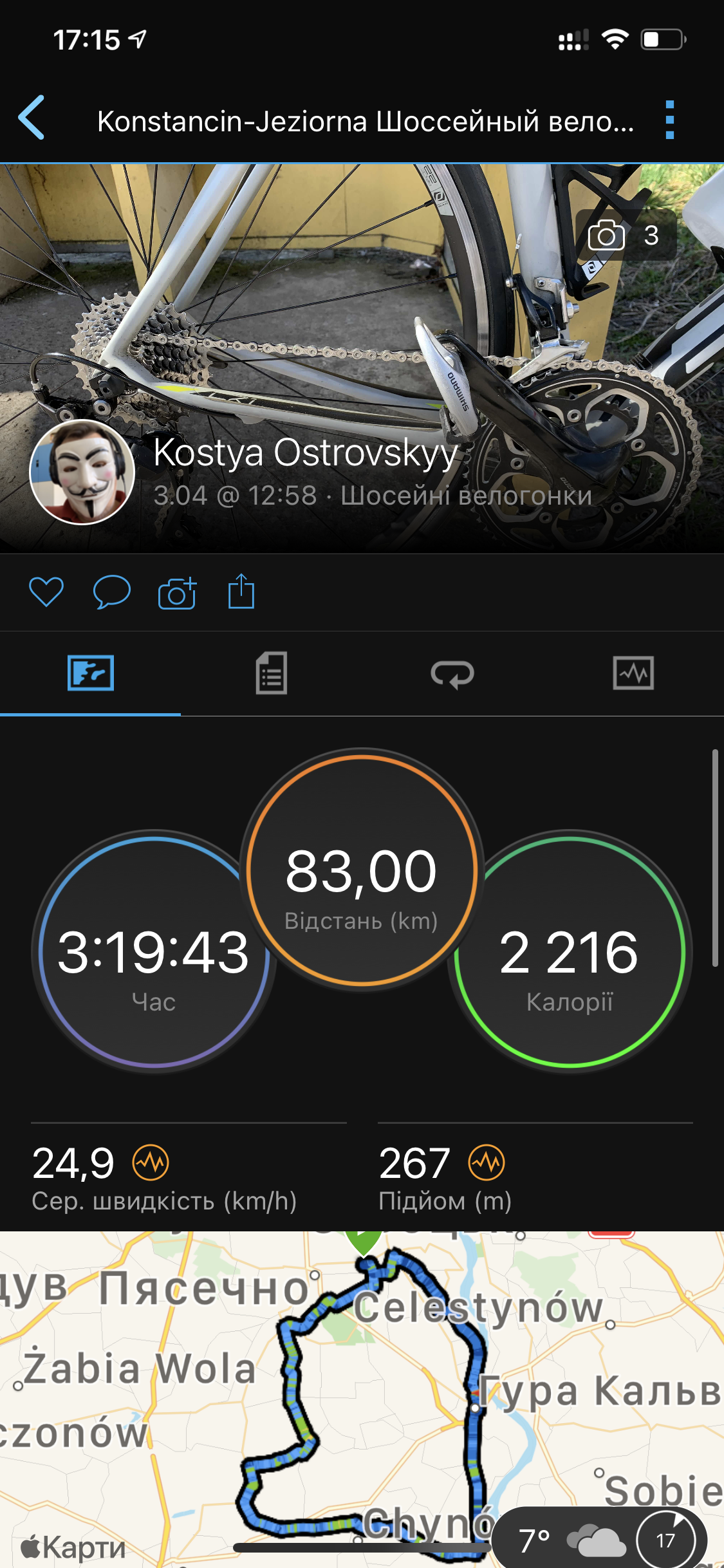Tap the back arrow in header
Screen dimensions: 724x1568
(32, 118)
